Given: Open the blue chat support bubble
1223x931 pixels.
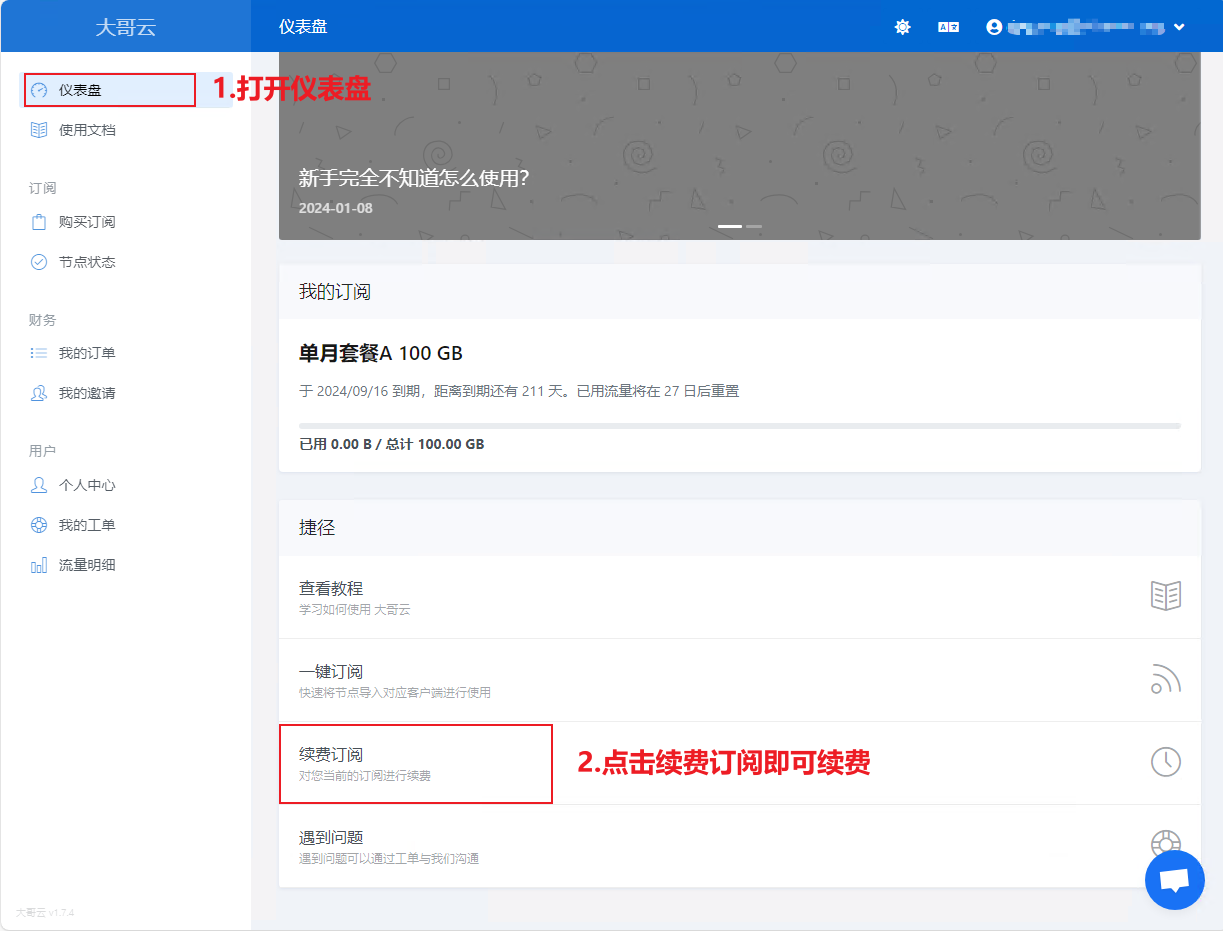Looking at the screenshot, I should click(1174, 880).
